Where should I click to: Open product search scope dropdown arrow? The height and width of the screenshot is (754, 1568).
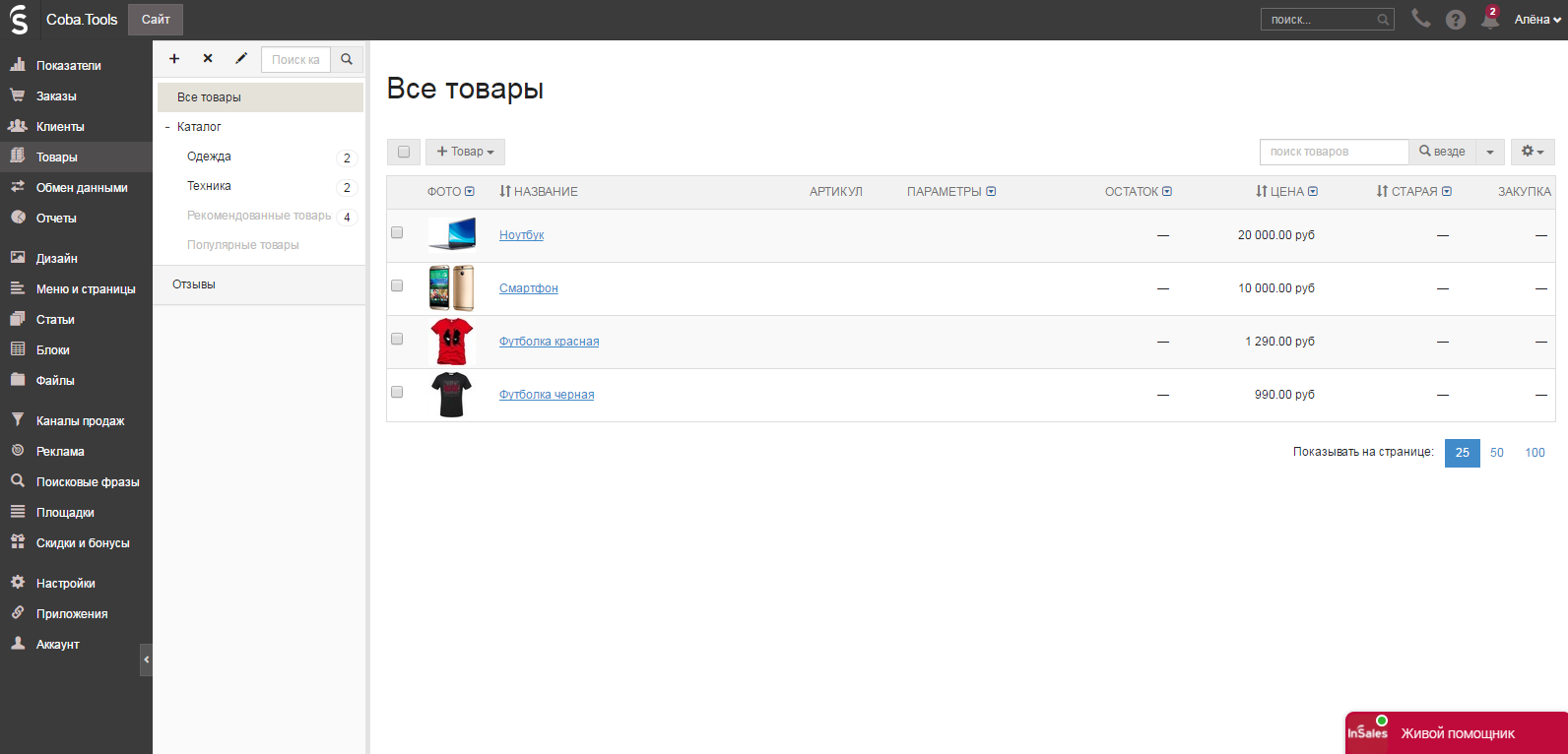(1490, 152)
